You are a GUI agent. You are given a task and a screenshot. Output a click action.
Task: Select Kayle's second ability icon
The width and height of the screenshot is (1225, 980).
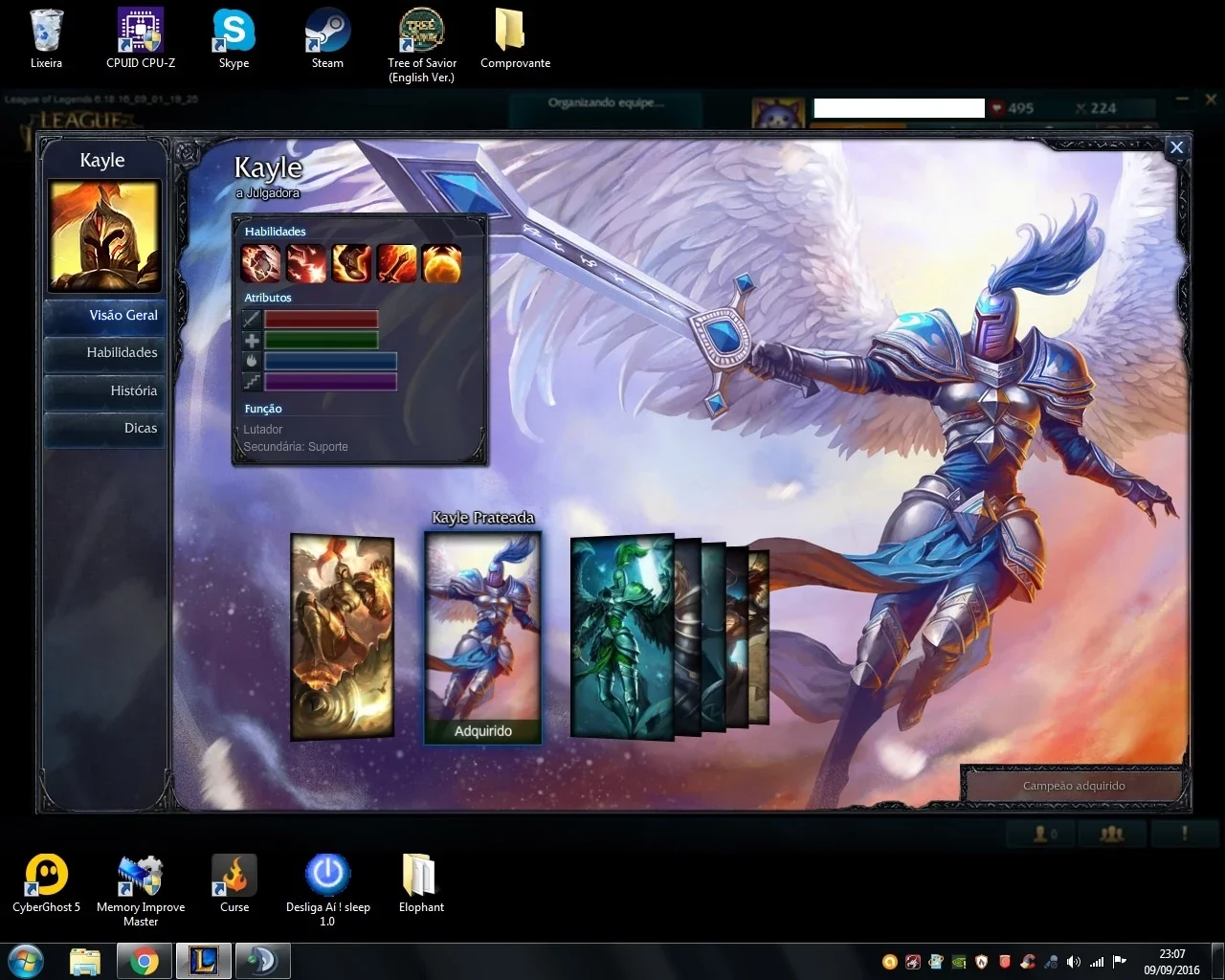pos(306,263)
